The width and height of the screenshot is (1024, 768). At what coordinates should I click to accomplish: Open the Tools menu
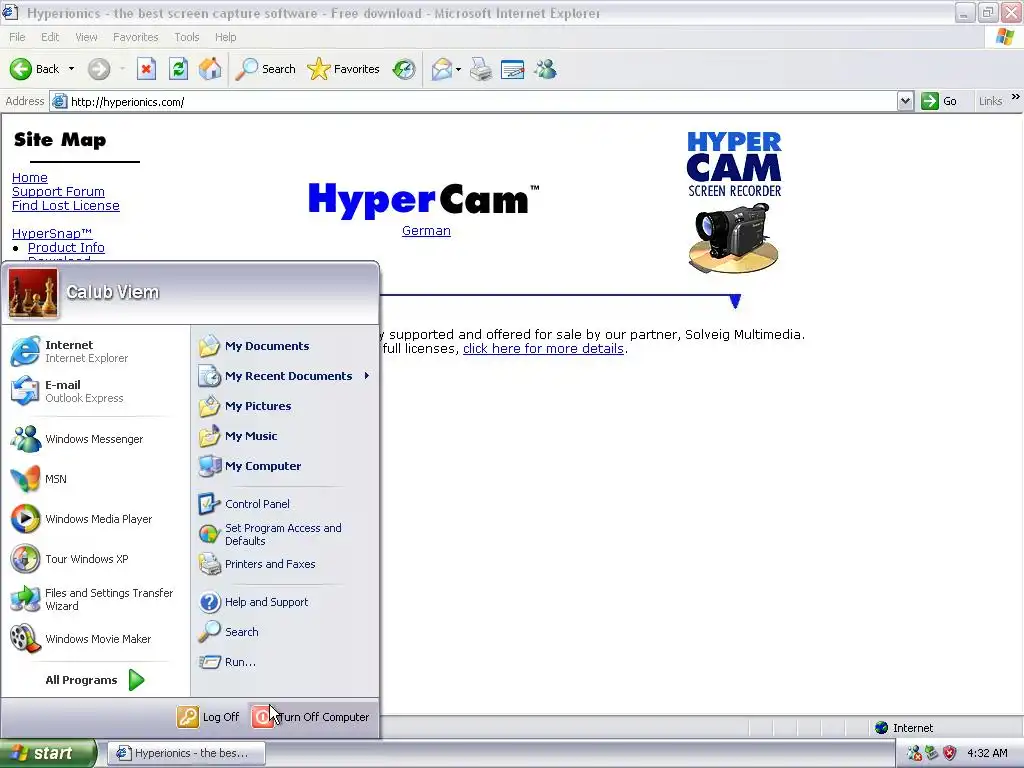coord(187,37)
